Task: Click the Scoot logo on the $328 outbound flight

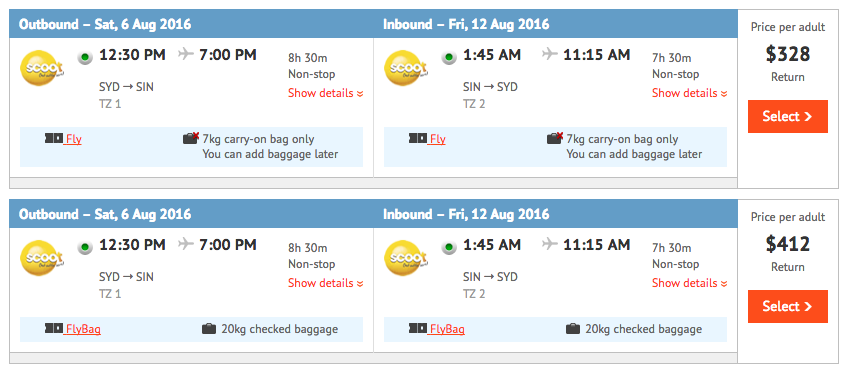Action: point(42,68)
